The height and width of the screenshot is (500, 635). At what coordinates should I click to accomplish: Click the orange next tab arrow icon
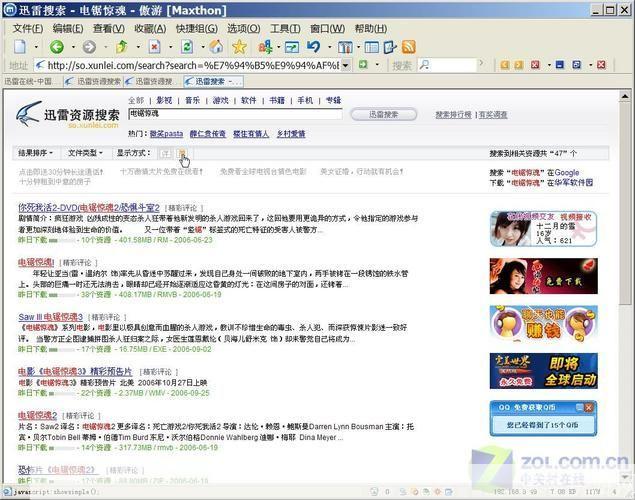519,65
